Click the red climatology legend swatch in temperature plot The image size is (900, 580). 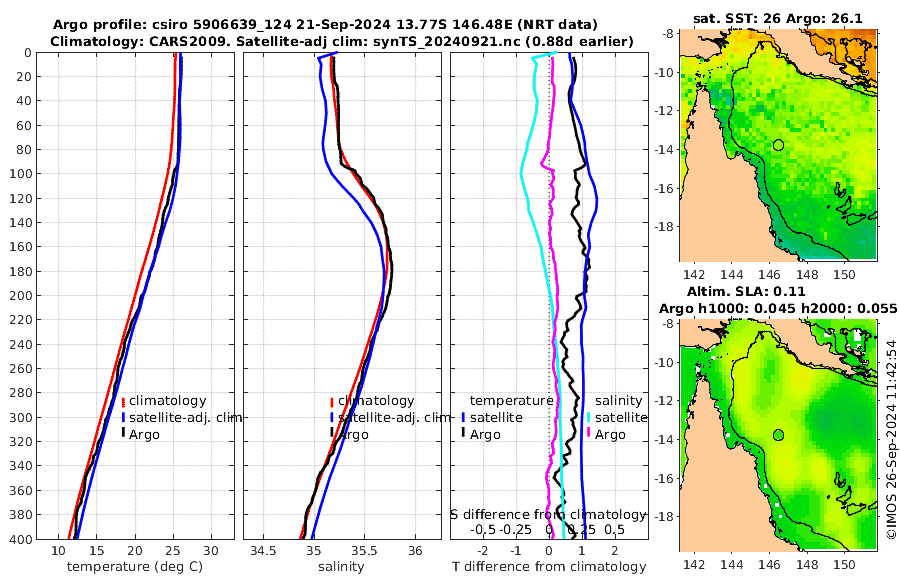[123, 401]
